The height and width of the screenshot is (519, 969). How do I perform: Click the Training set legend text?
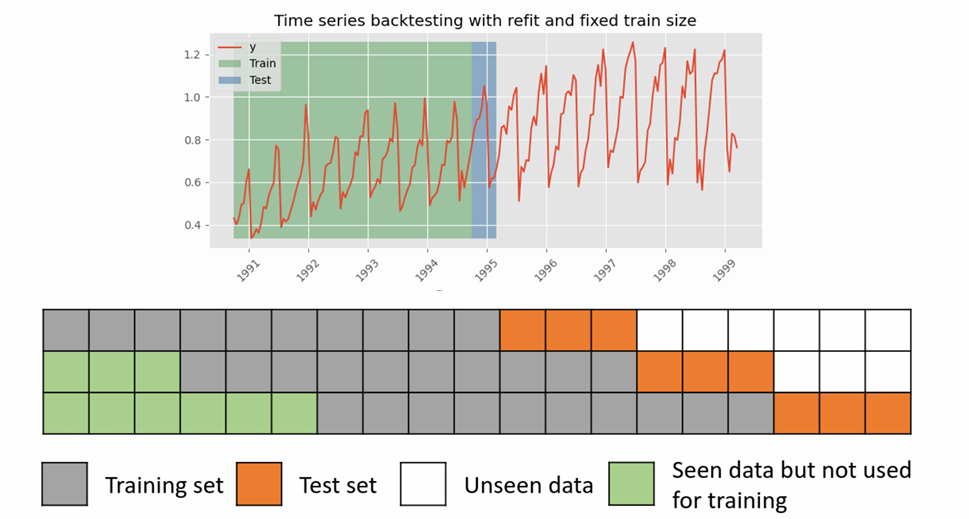[164, 485]
